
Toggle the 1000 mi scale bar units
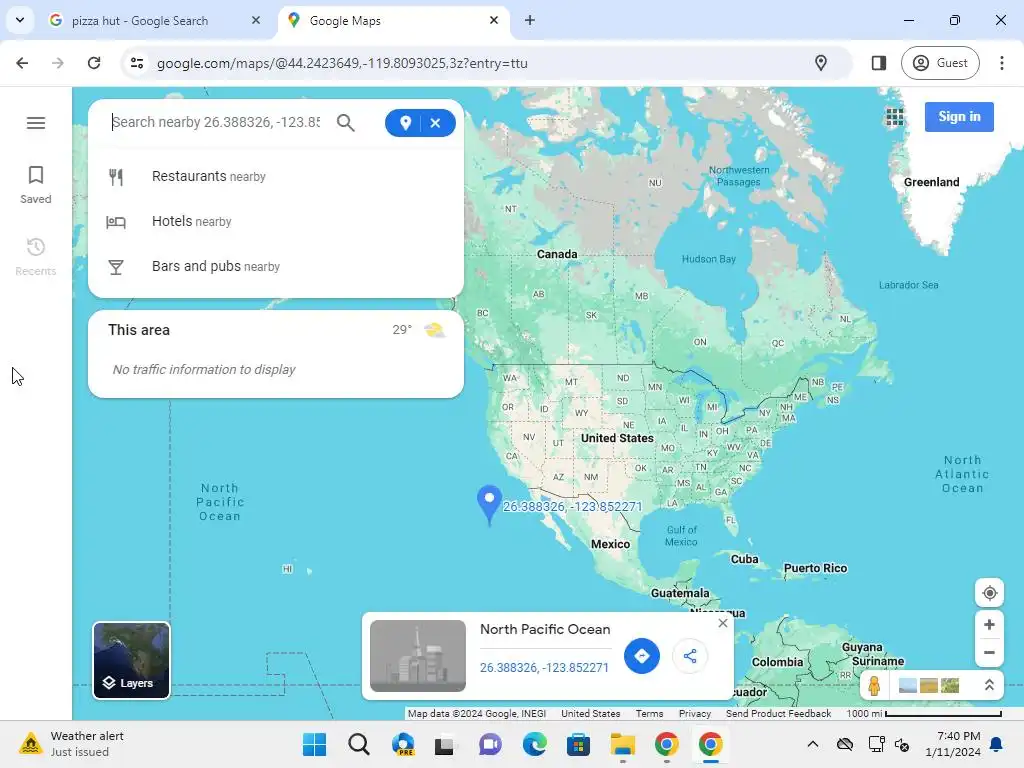[924, 714]
